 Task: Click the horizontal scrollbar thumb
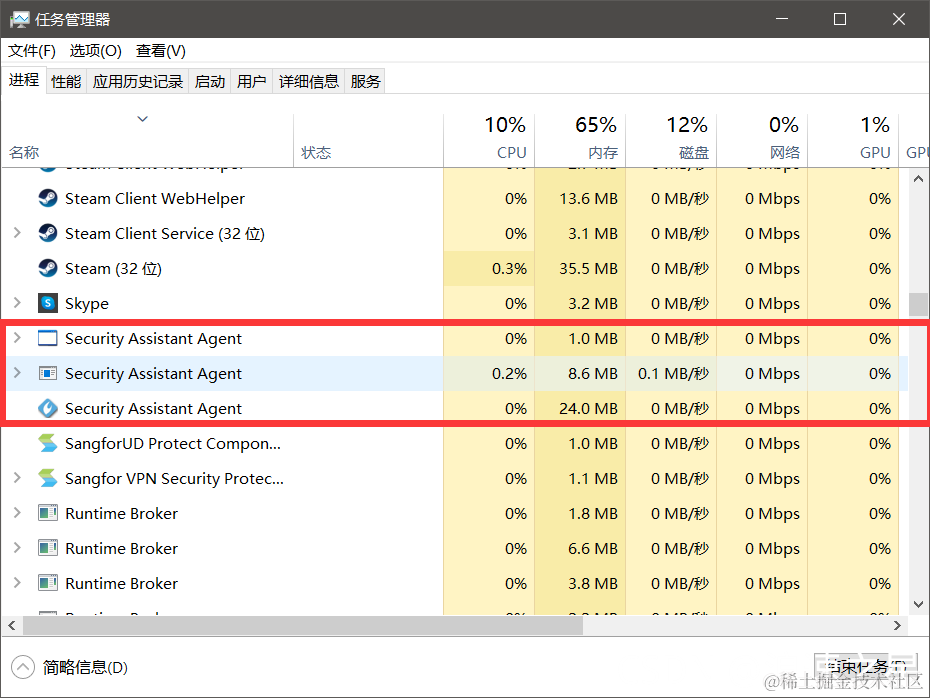(302, 625)
